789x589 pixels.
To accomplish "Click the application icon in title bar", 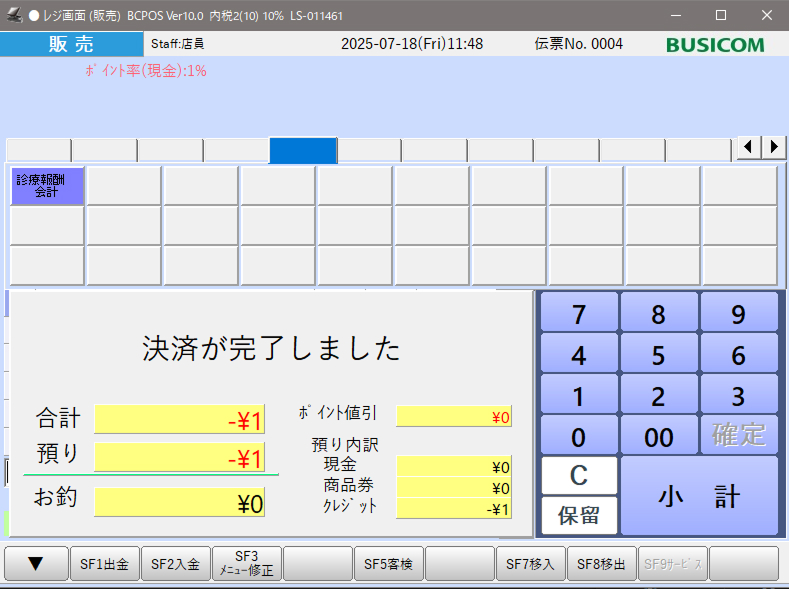I will pyautogui.click(x=12, y=15).
